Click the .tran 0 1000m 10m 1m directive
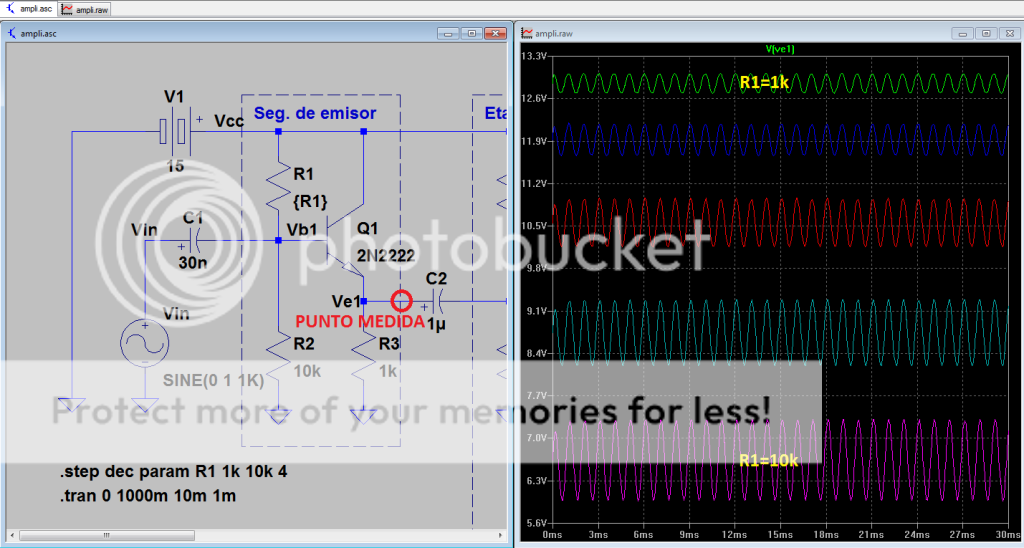The image size is (1024, 548). tap(148, 496)
